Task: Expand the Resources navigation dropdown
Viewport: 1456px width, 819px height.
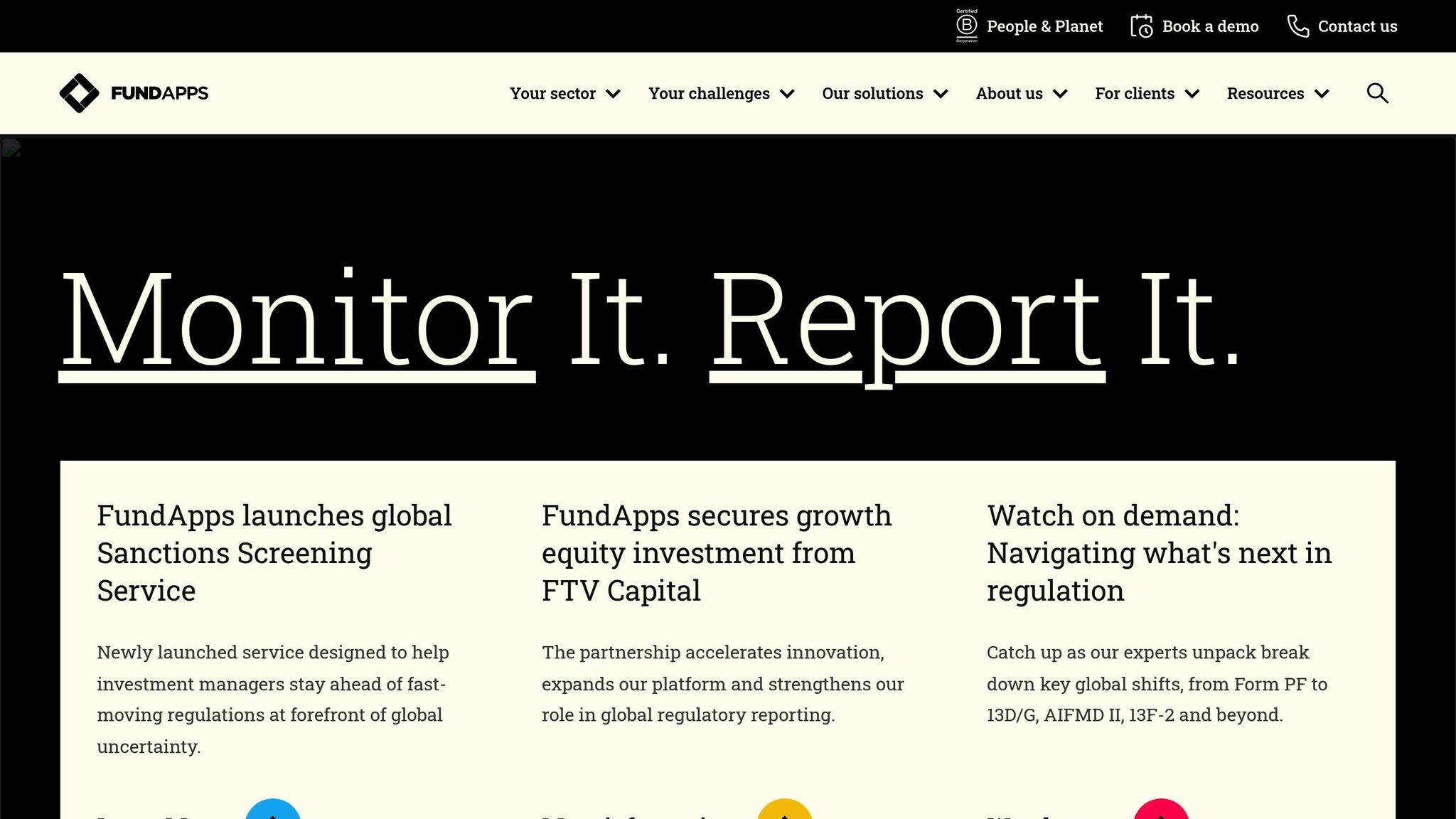Action: click(x=1278, y=93)
